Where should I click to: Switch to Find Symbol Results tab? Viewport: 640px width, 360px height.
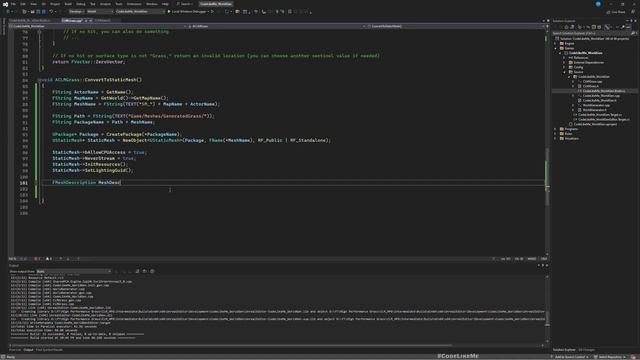tap(49, 350)
